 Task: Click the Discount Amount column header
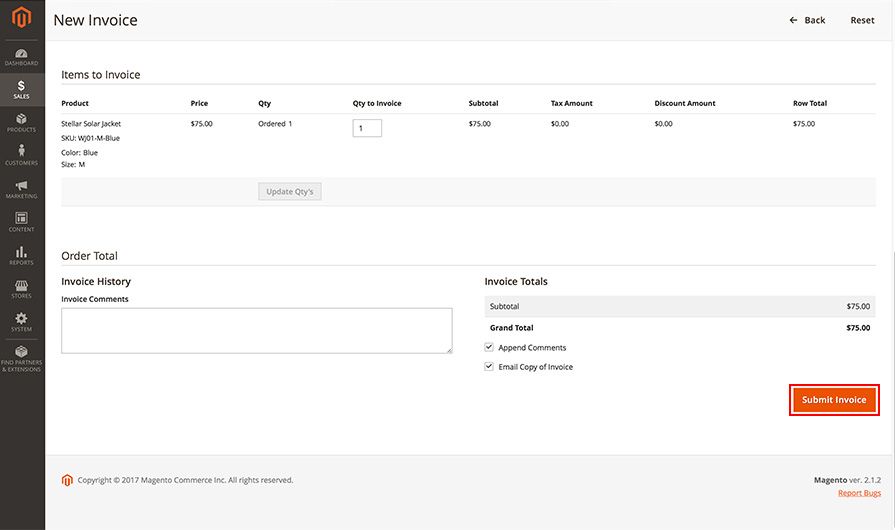(x=685, y=103)
